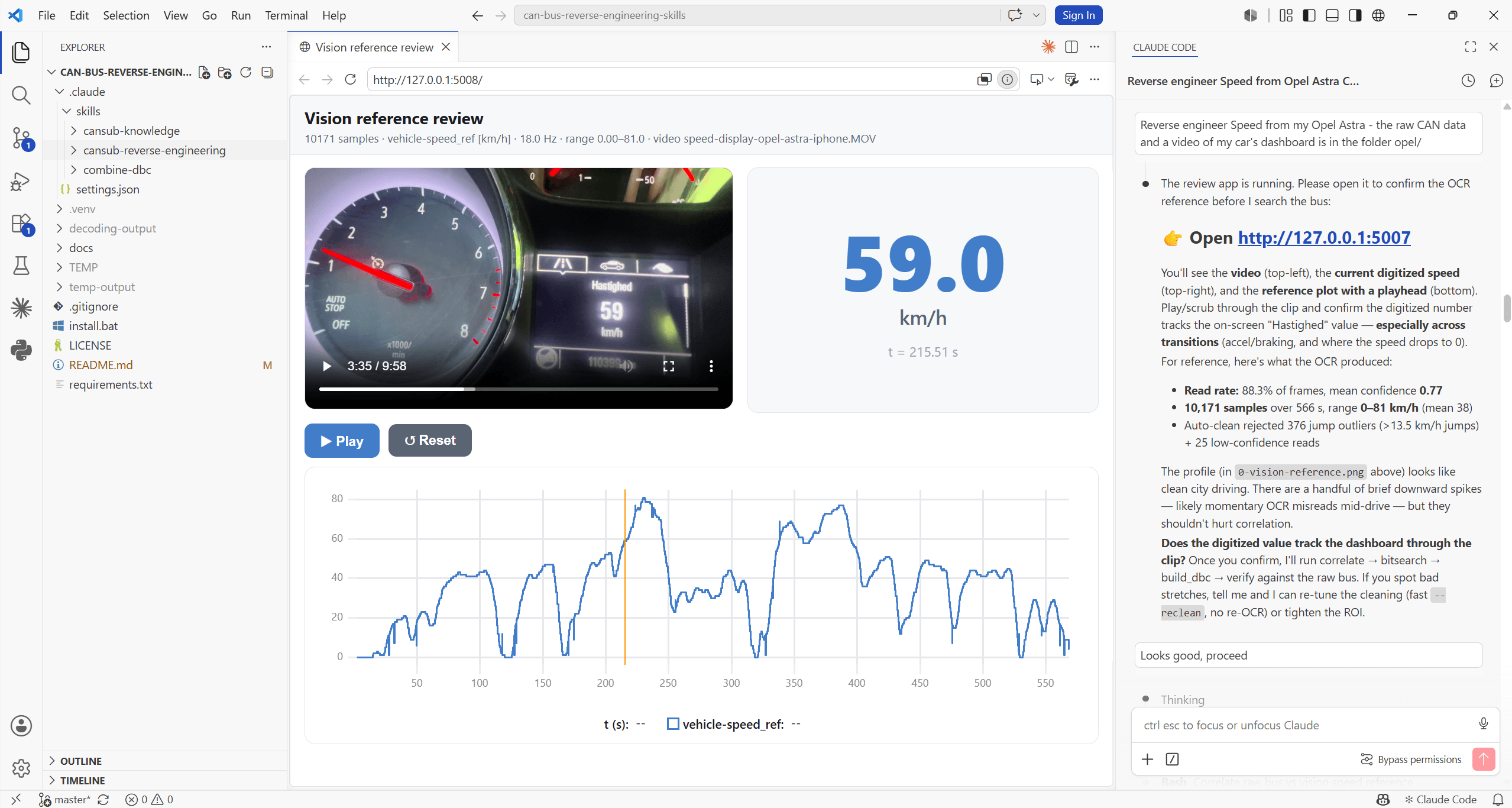Open the Manage gear icon
The height and width of the screenshot is (808, 1512).
[21, 768]
